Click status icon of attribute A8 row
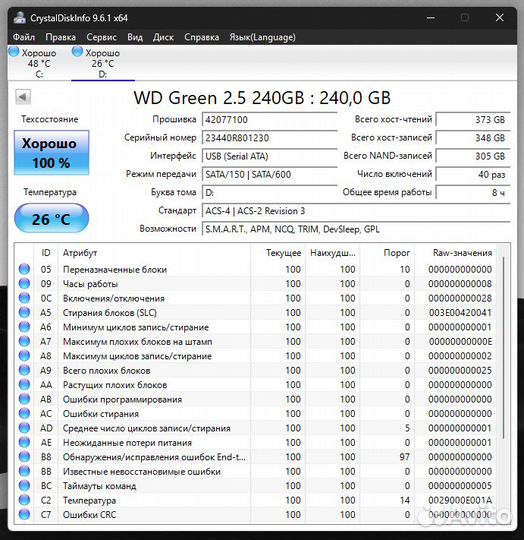 point(24,356)
